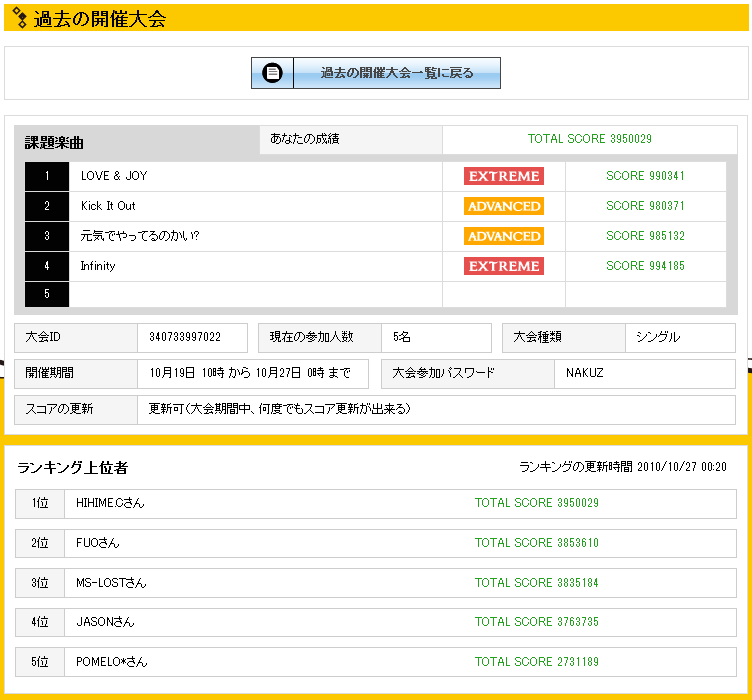Select song number 1 black box
The height and width of the screenshot is (700, 752).
[47, 176]
